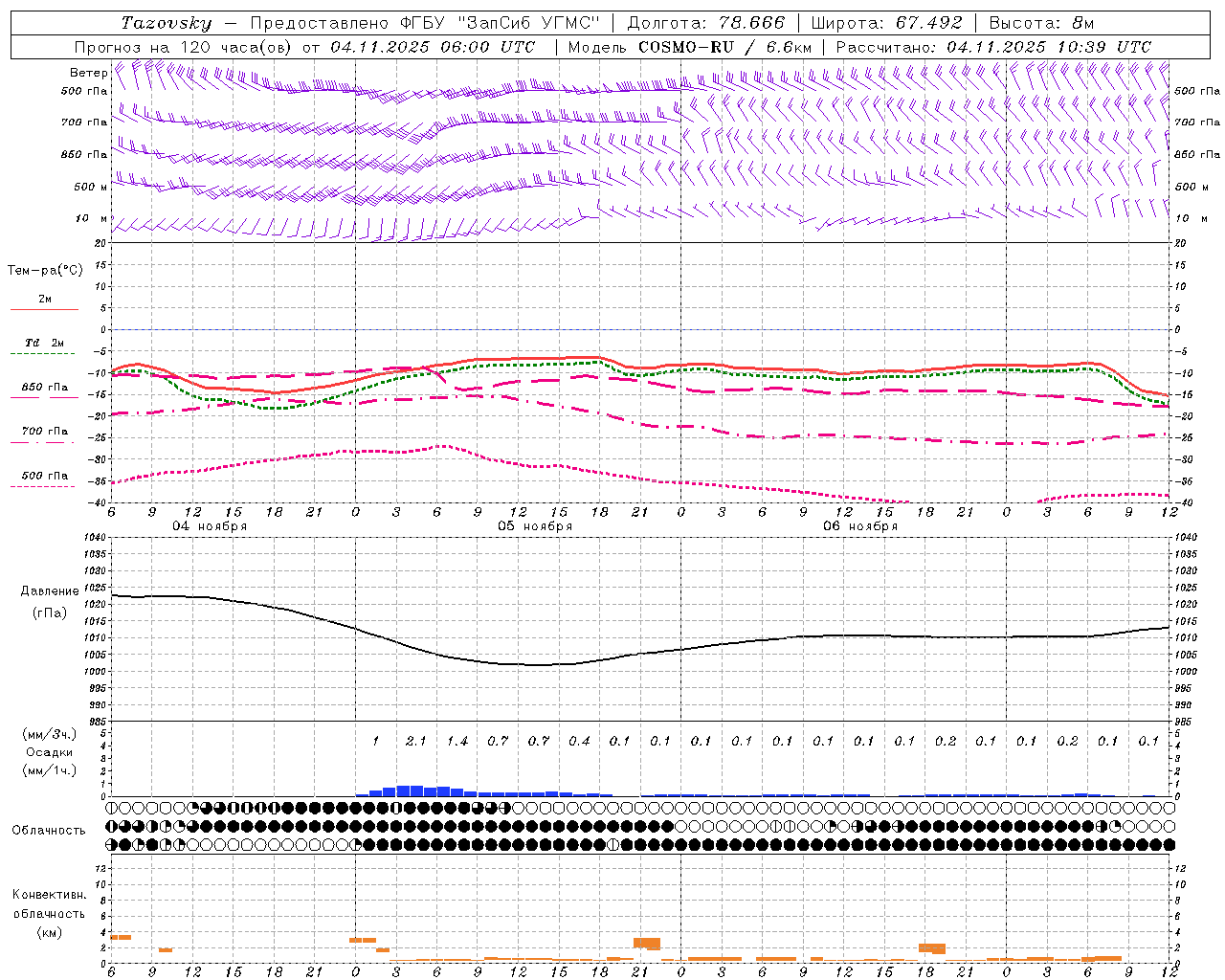This screenshot has height=980, width=1225.
Task: Click the Облачность panel label
Action: click(49, 830)
